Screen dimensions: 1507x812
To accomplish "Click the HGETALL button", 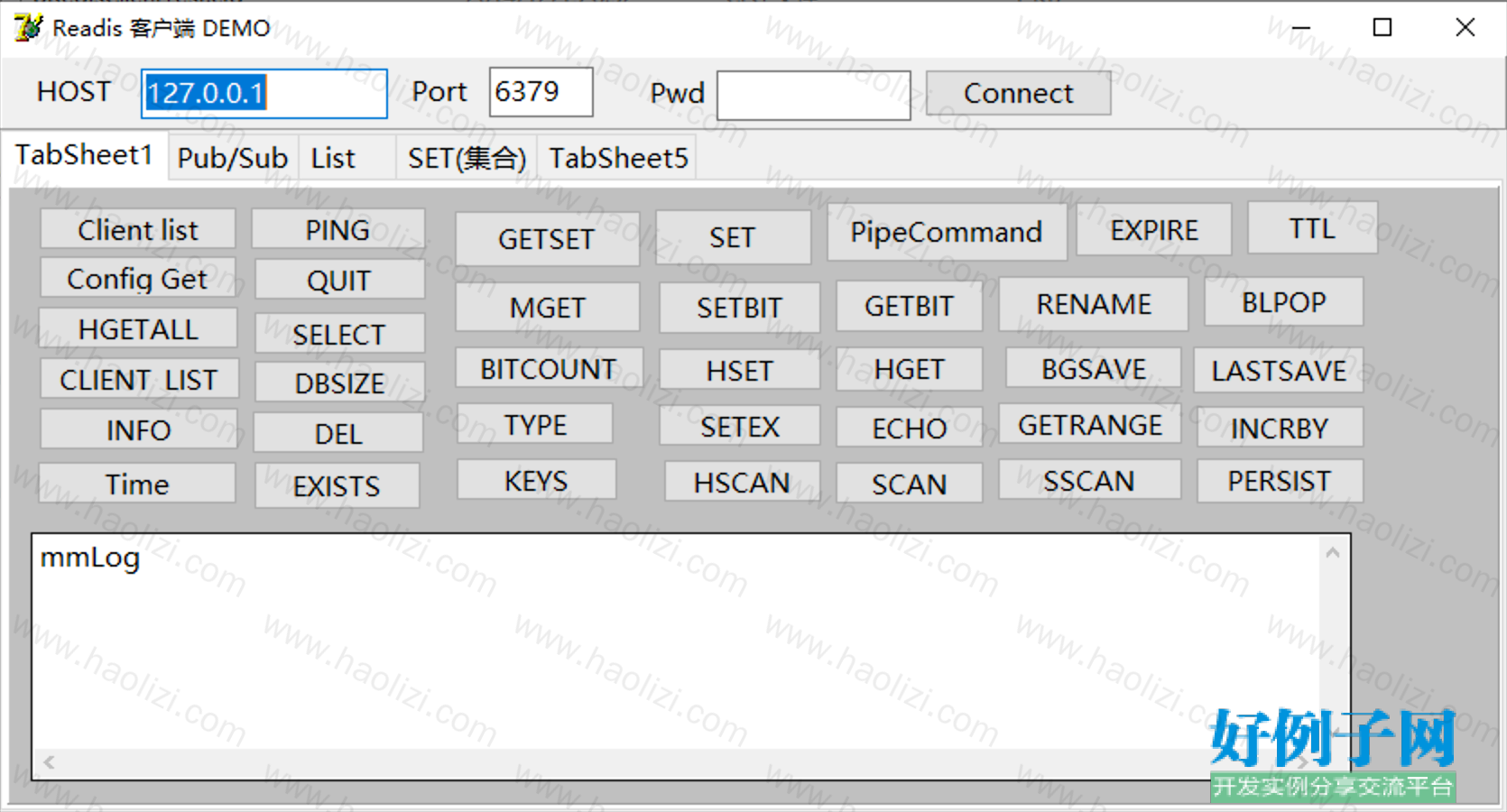I will (138, 328).
